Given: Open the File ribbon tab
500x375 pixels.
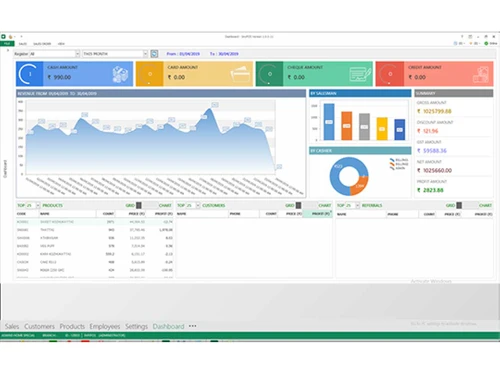Looking at the screenshot, I should click(x=7, y=44).
